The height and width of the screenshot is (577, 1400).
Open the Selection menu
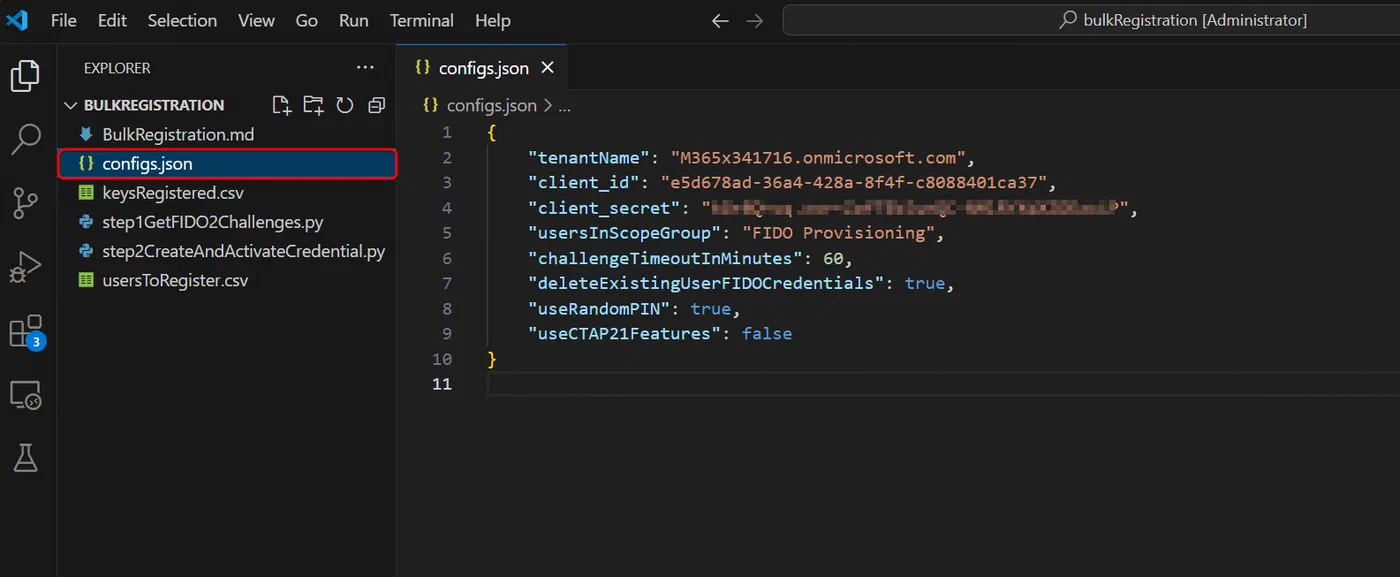(181, 20)
